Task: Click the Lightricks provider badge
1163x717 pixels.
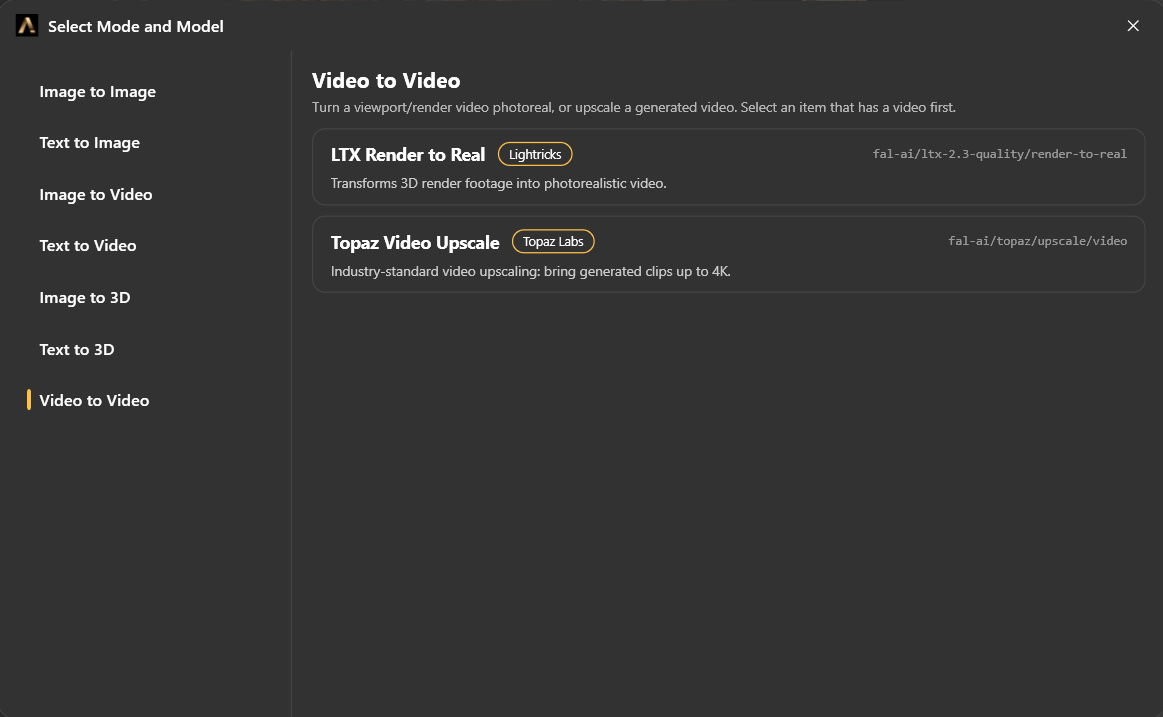Action: [x=535, y=154]
